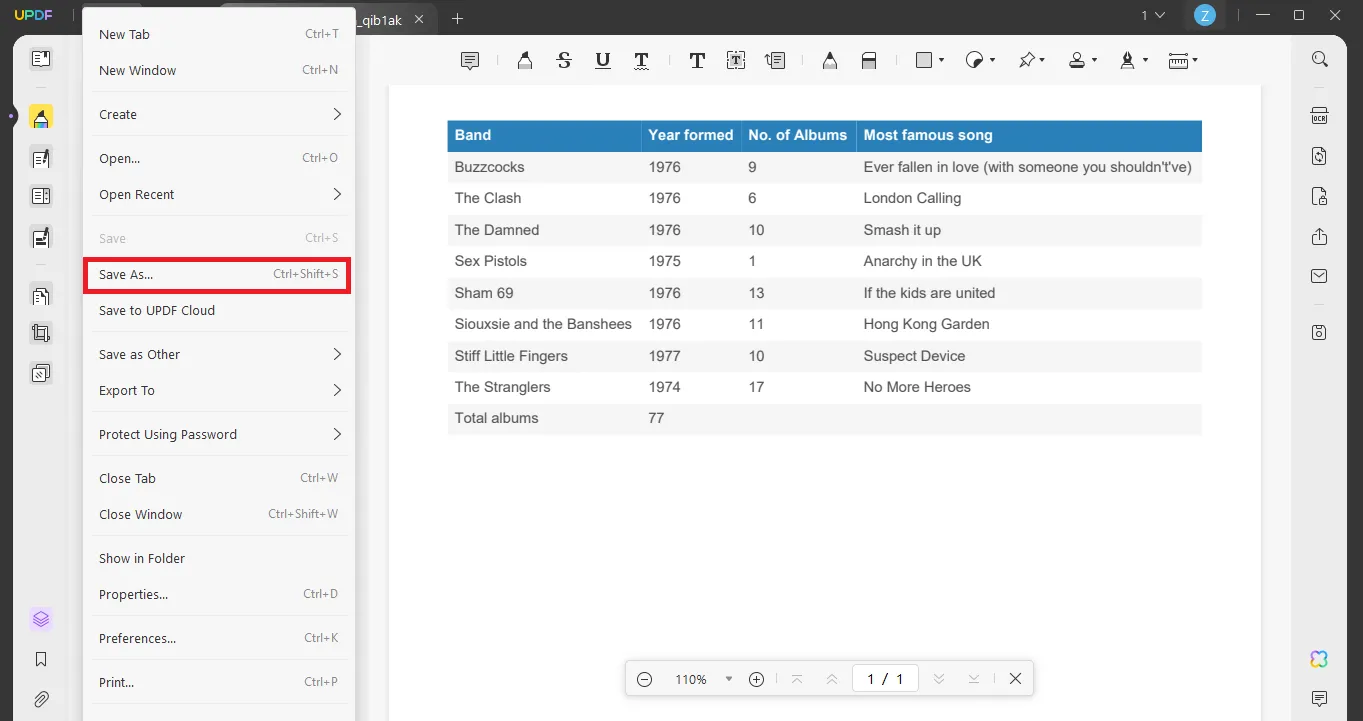Select the strikethrough text tool
This screenshot has width=1363, height=721.
point(564,61)
